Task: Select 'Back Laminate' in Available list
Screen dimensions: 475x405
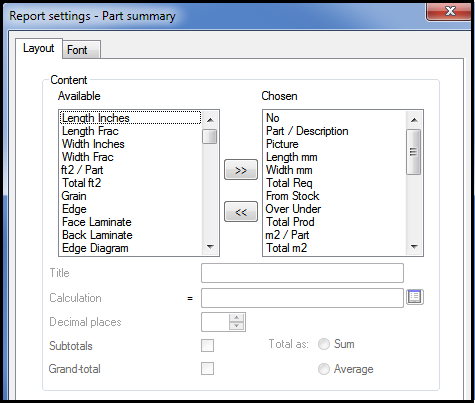Action: (131, 235)
